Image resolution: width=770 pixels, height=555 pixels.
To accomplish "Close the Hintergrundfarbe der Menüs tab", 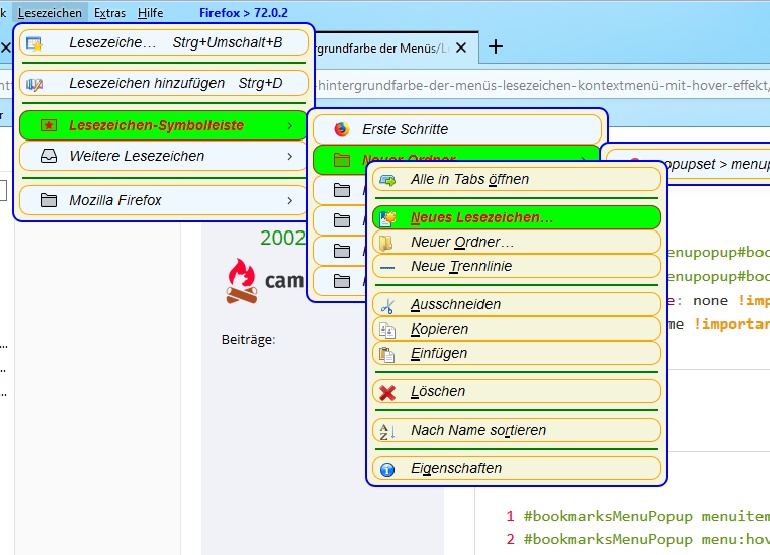I will pos(461,48).
